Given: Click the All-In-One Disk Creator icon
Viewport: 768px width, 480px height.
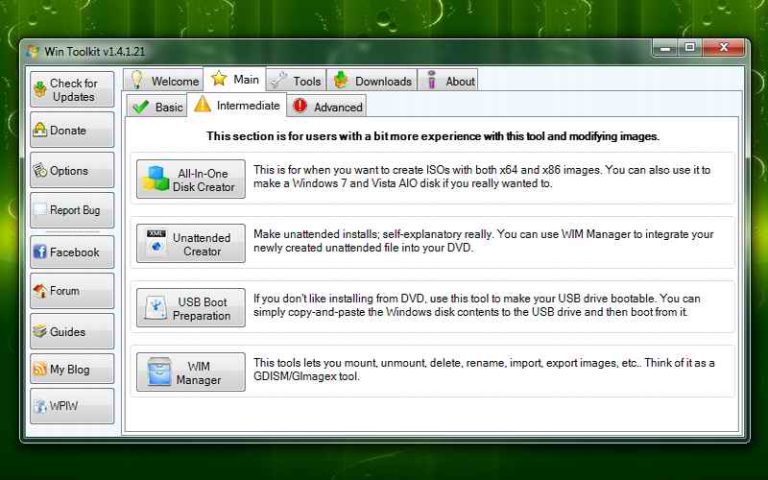Looking at the screenshot, I should coord(156,180).
